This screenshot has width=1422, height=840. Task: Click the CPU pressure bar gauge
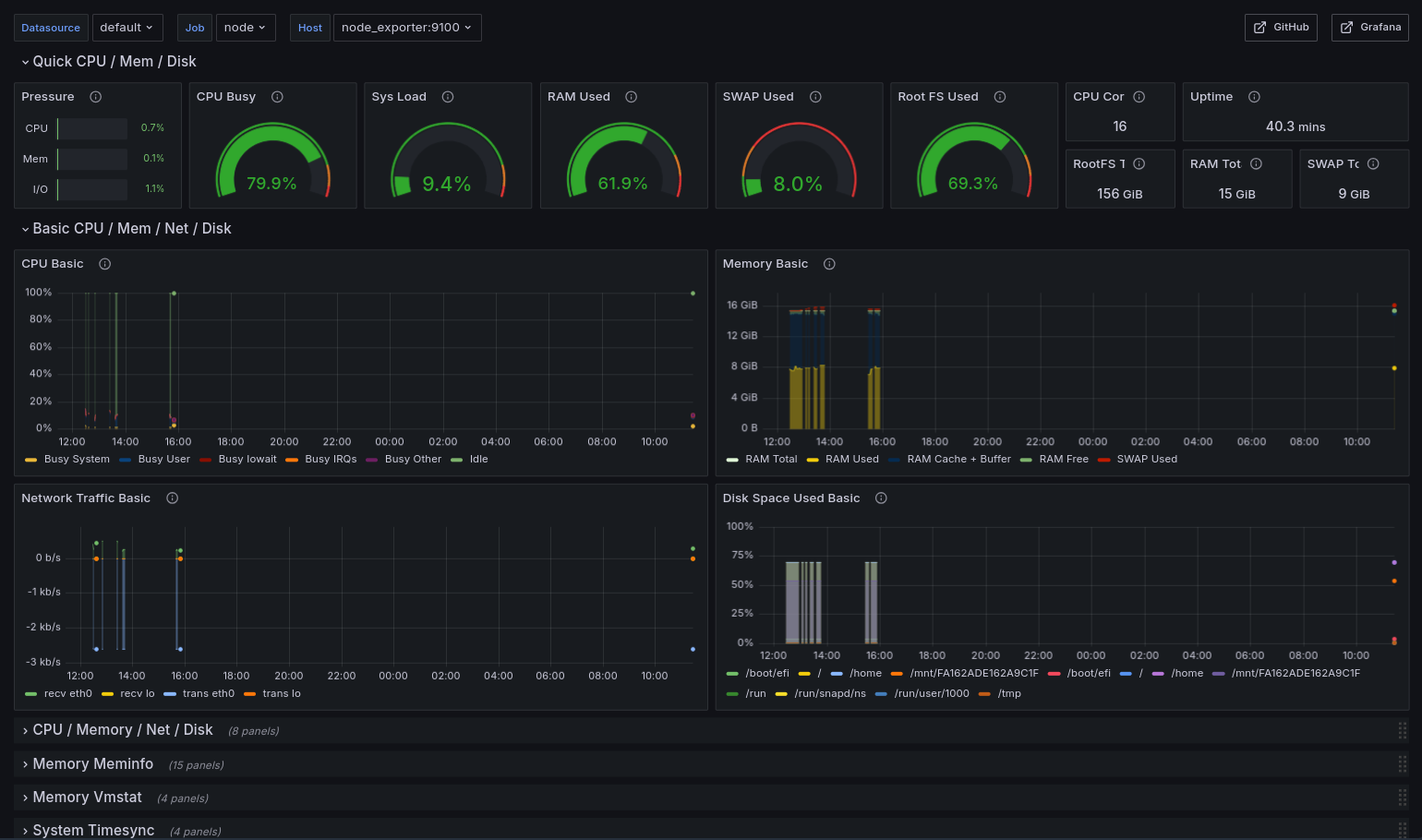pyautogui.click(x=92, y=128)
